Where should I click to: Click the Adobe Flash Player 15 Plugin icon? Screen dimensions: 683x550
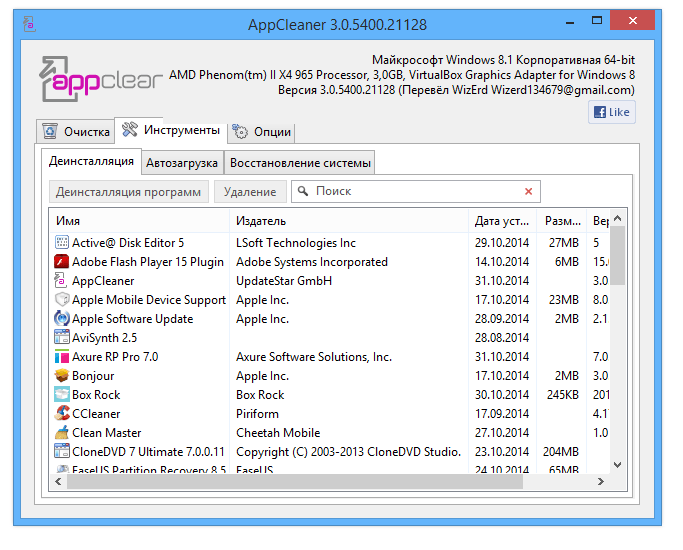62,261
